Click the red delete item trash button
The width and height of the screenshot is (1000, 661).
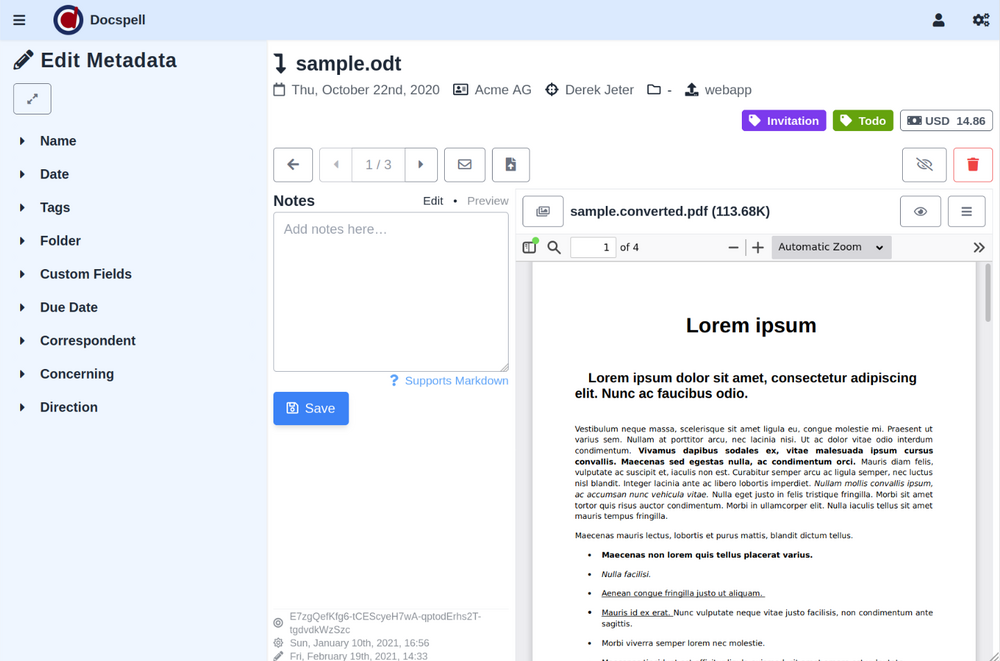(x=972, y=165)
